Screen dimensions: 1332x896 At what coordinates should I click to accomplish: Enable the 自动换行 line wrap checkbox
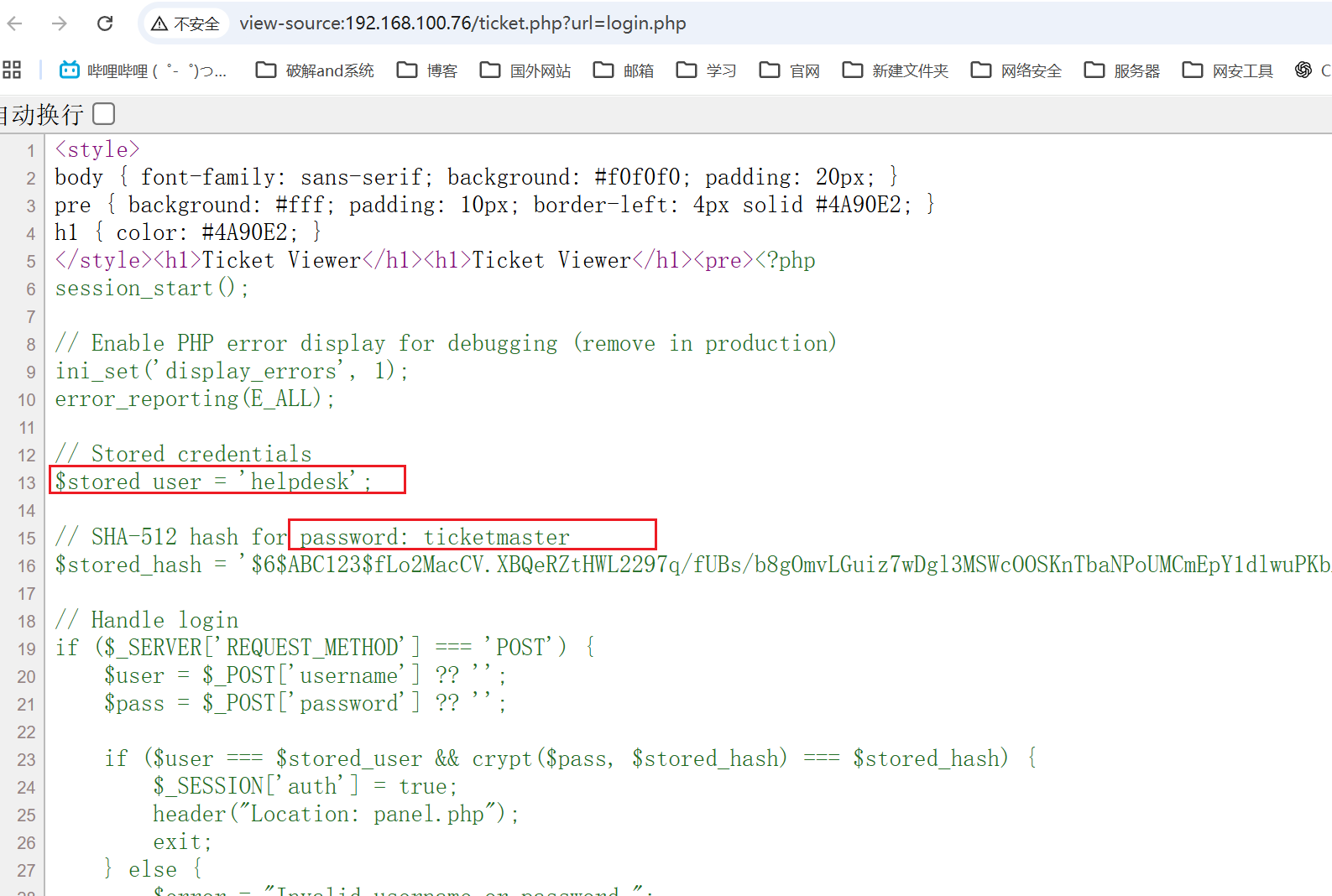pyautogui.click(x=103, y=113)
